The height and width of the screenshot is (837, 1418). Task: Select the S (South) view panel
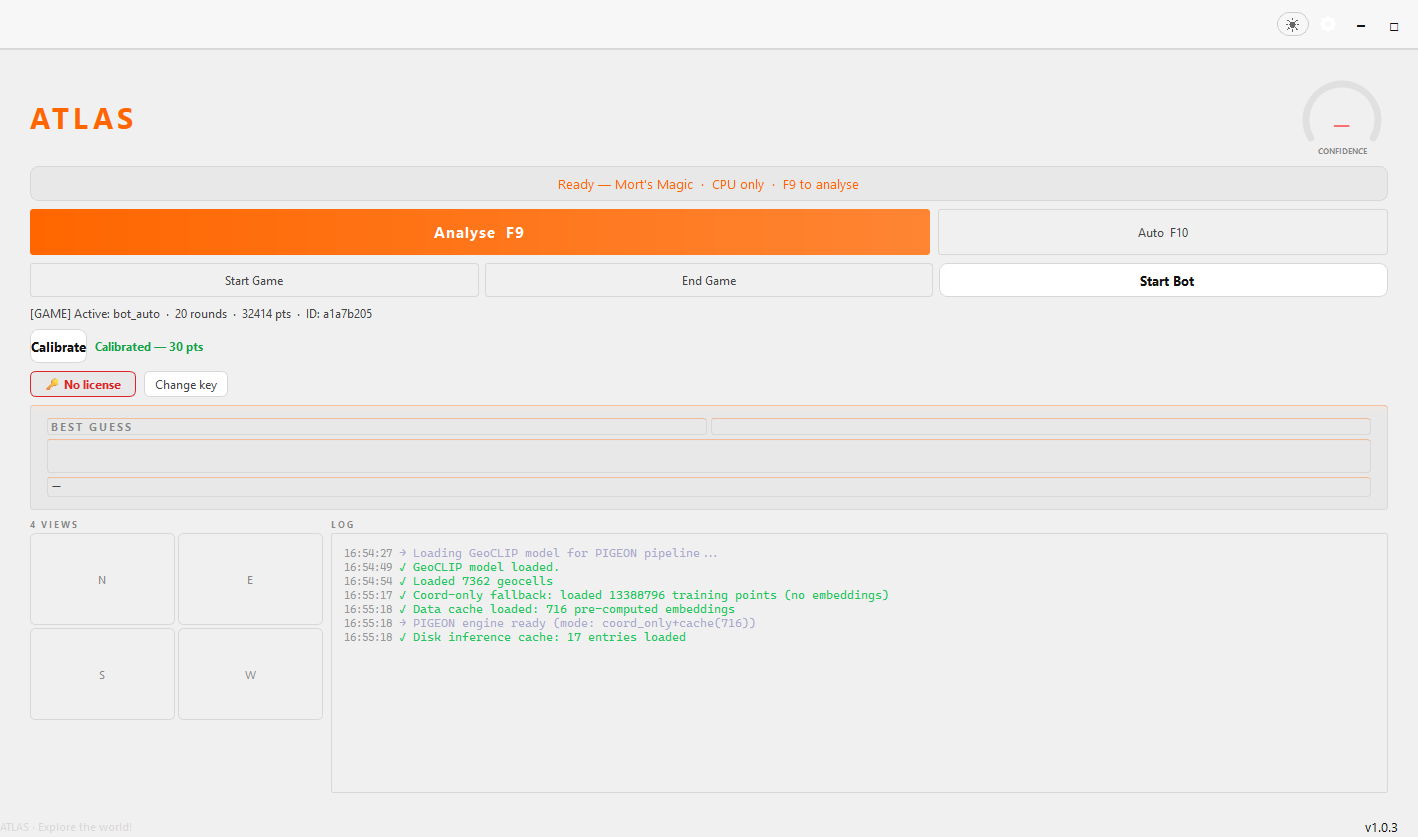click(x=101, y=674)
